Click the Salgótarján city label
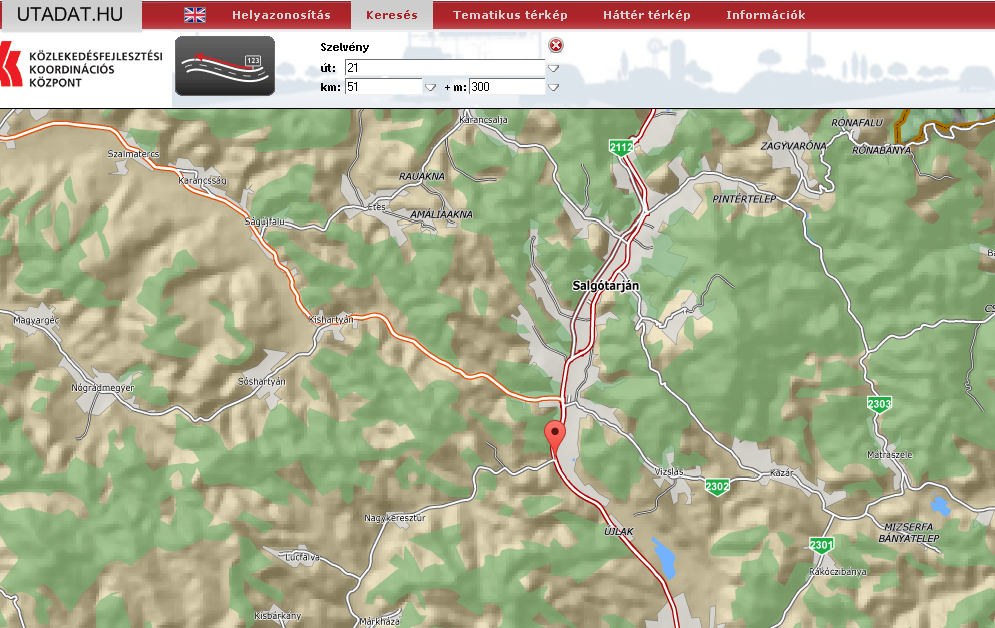Image resolution: width=995 pixels, height=628 pixels. [x=605, y=285]
